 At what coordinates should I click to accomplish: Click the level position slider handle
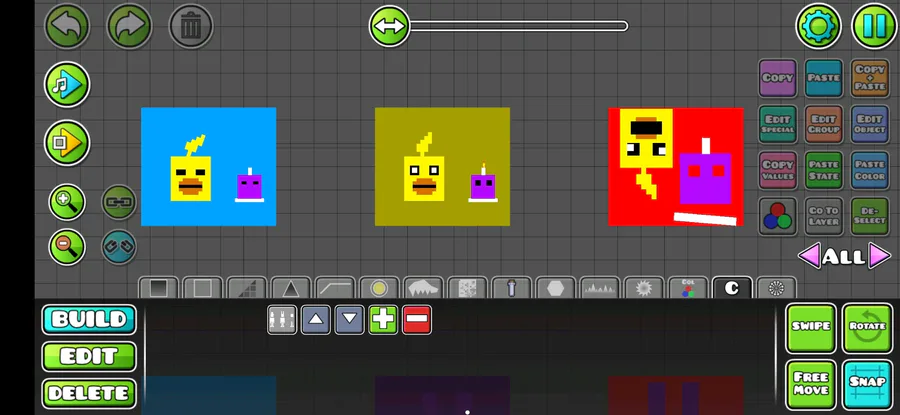point(389,26)
